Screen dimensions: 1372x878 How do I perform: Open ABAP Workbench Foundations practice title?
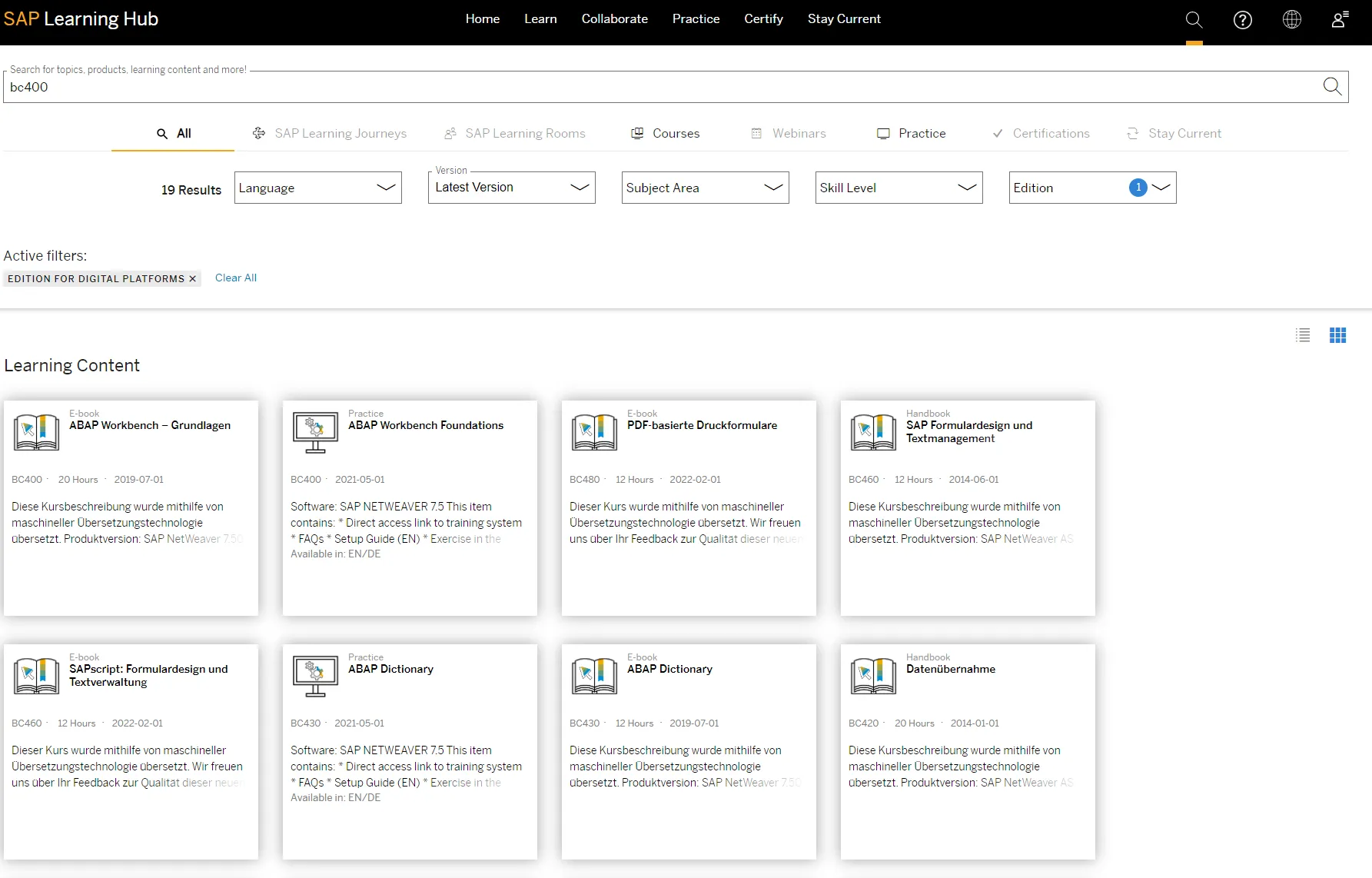pyautogui.click(x=426, y=425)
